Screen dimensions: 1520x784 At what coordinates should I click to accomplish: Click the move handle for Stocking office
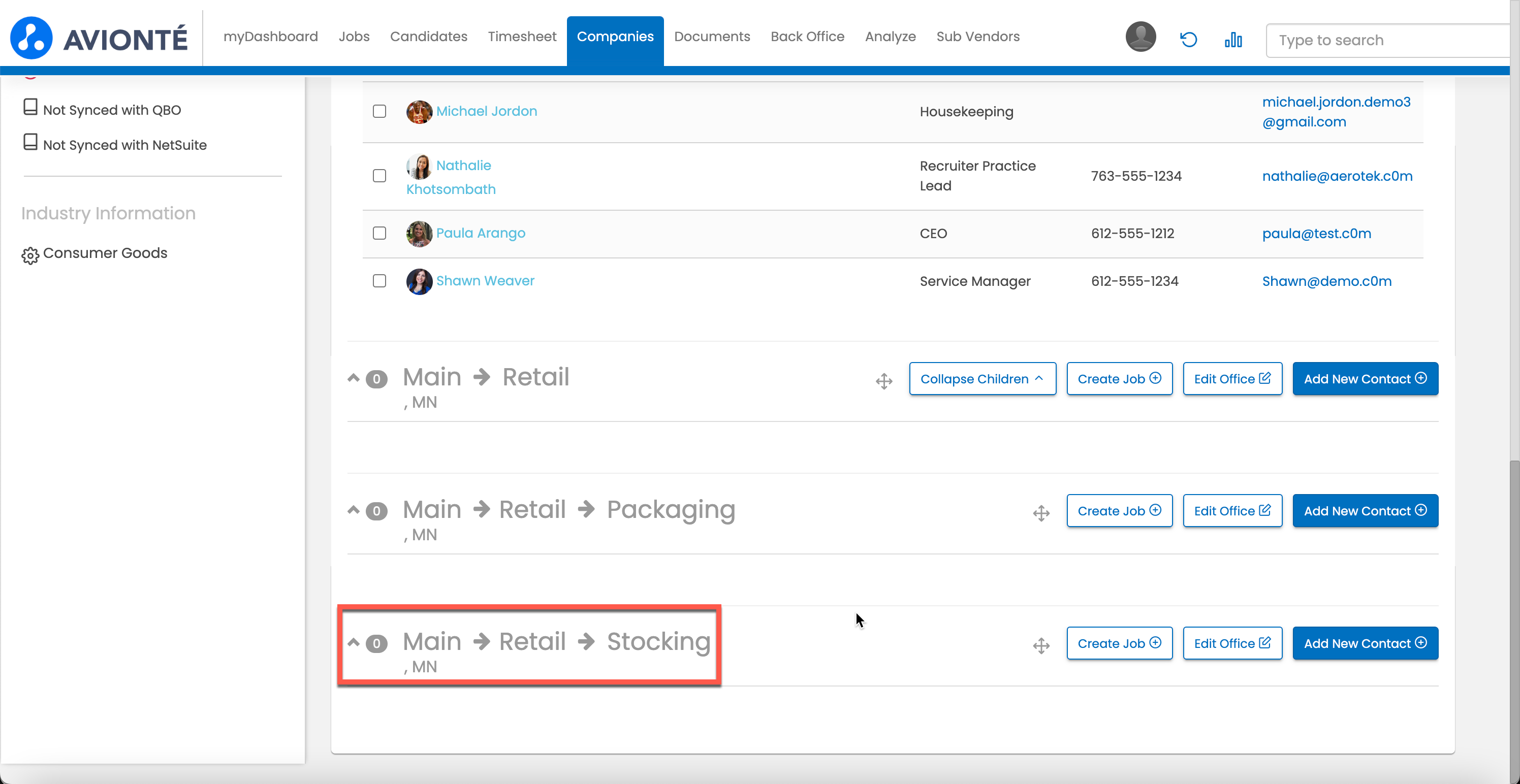[x=1041, y=645]
